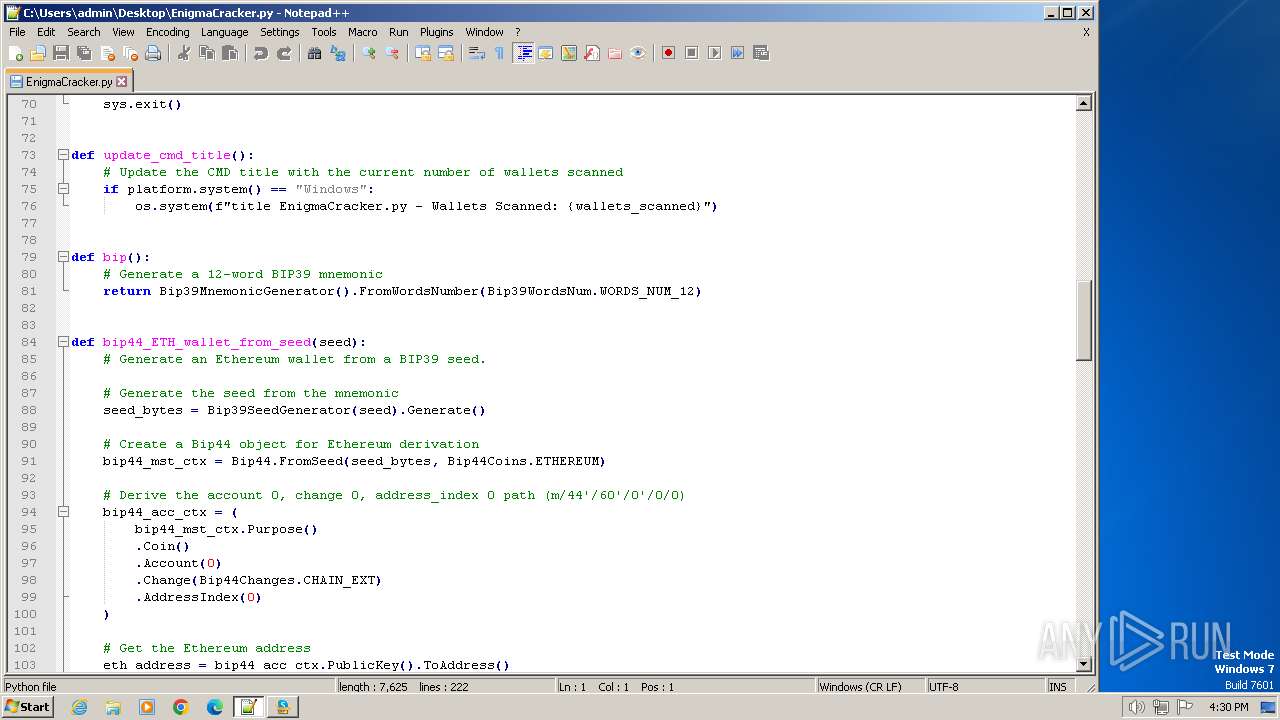
Task: Collapse the bip44_acc_ctx block fold on line 94
Action: [x=63, y=512]
